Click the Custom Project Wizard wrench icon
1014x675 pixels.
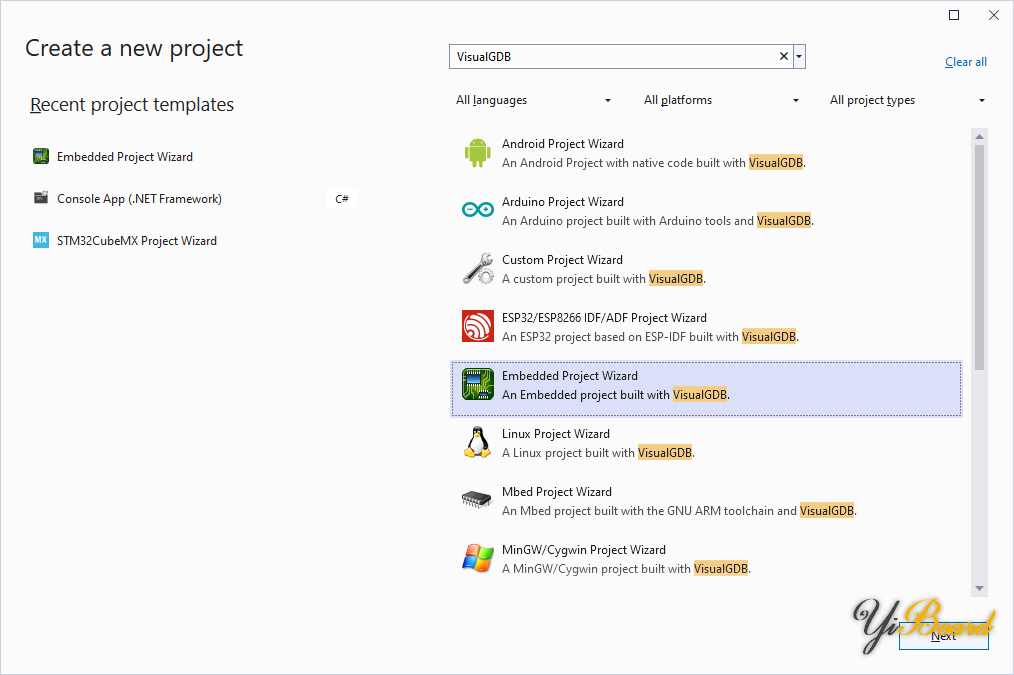pyautogui.click(x=477, y=268)
